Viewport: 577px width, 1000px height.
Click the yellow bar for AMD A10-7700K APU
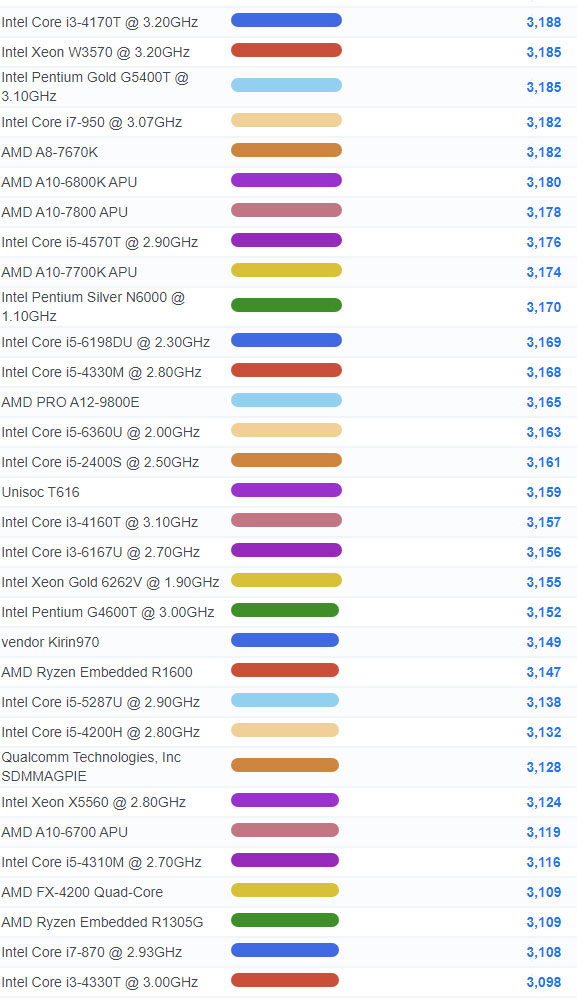click(x=286, y=270)
